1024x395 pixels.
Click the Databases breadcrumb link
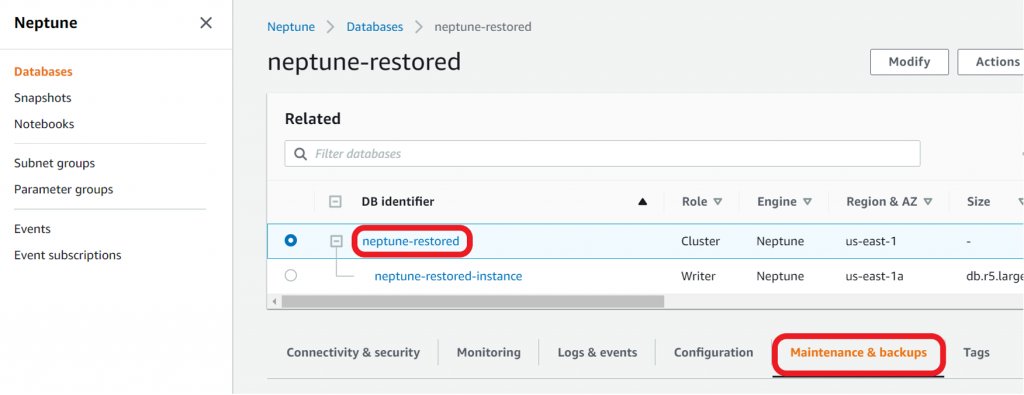coord(374,27)
